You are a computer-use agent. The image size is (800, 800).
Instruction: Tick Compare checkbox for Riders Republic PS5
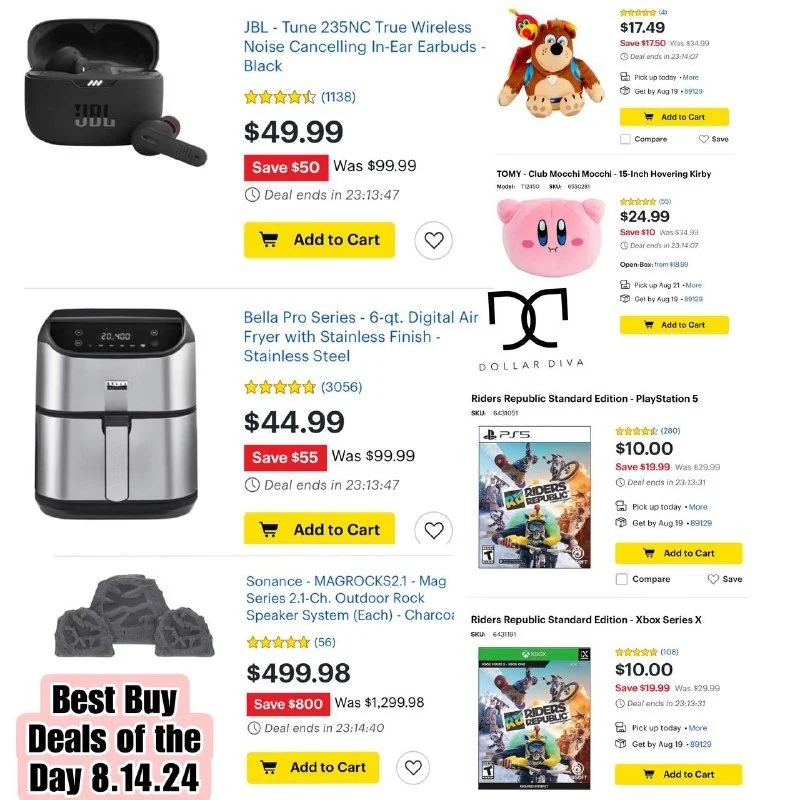coord(621,579)
